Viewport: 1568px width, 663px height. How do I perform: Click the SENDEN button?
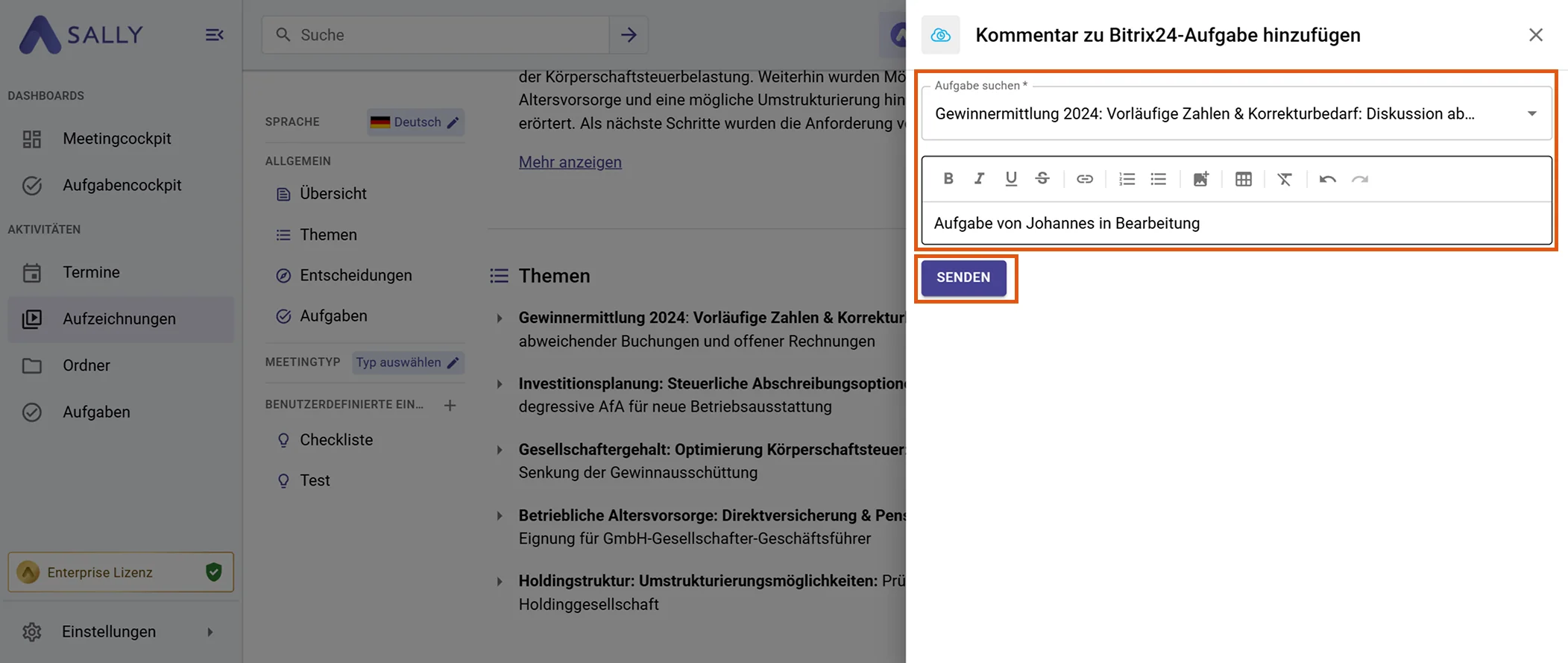[x=963, y=277]
